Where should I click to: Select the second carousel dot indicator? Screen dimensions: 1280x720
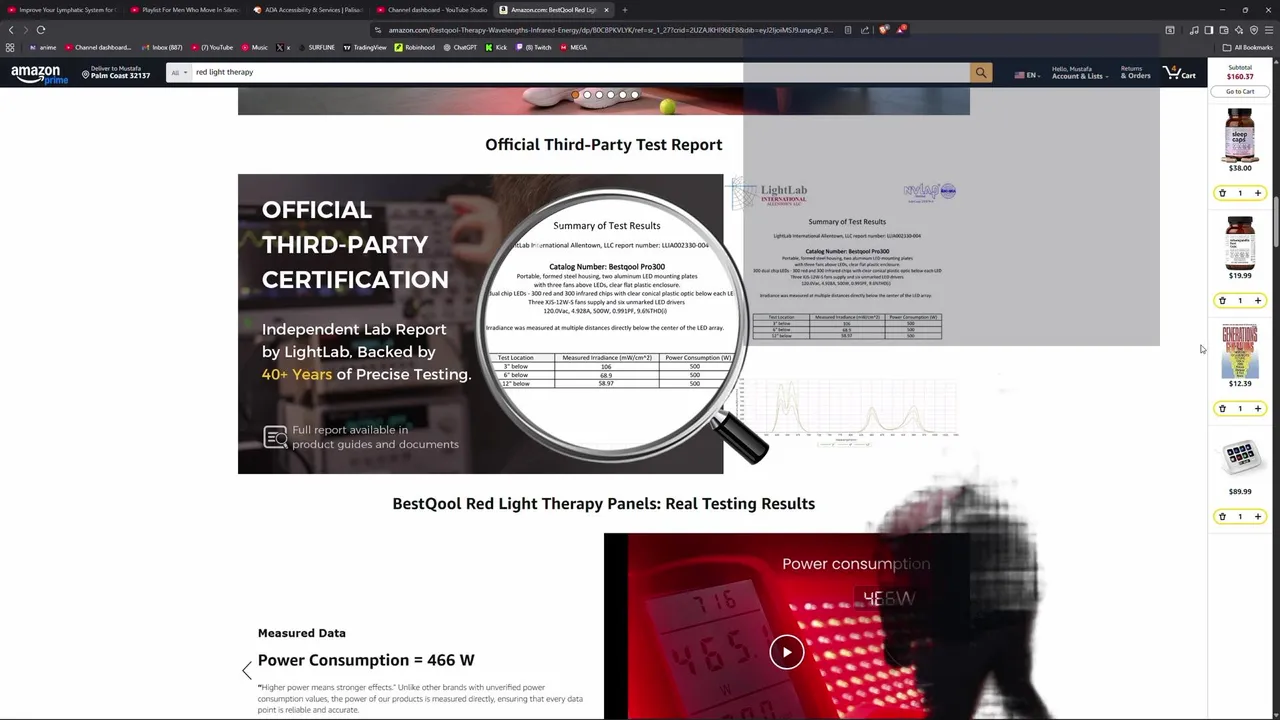pyautogui.click(x=587, y=95)
